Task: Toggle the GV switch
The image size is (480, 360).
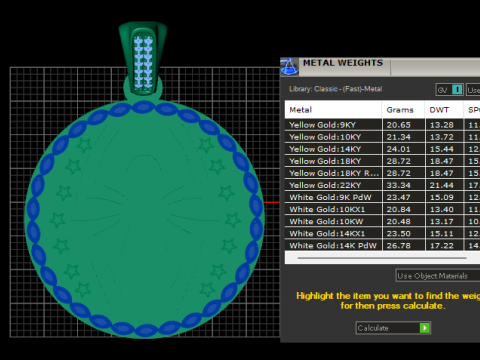Action: click(x=450, y=90)
